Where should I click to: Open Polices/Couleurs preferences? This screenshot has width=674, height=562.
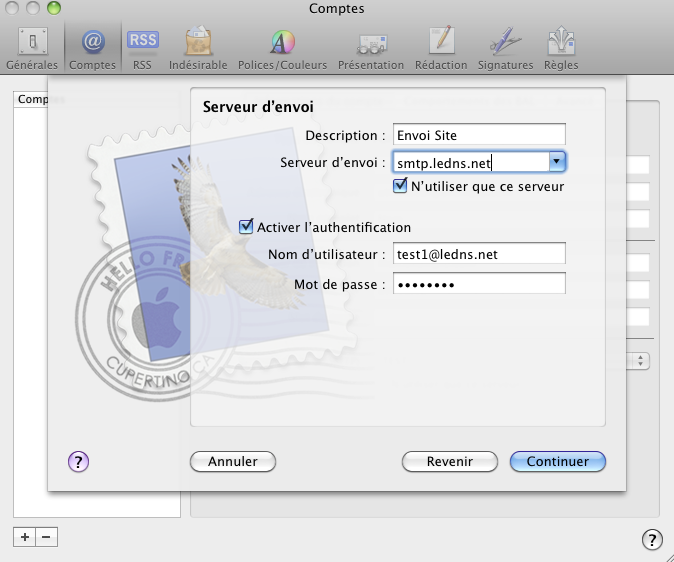[283, 48]
